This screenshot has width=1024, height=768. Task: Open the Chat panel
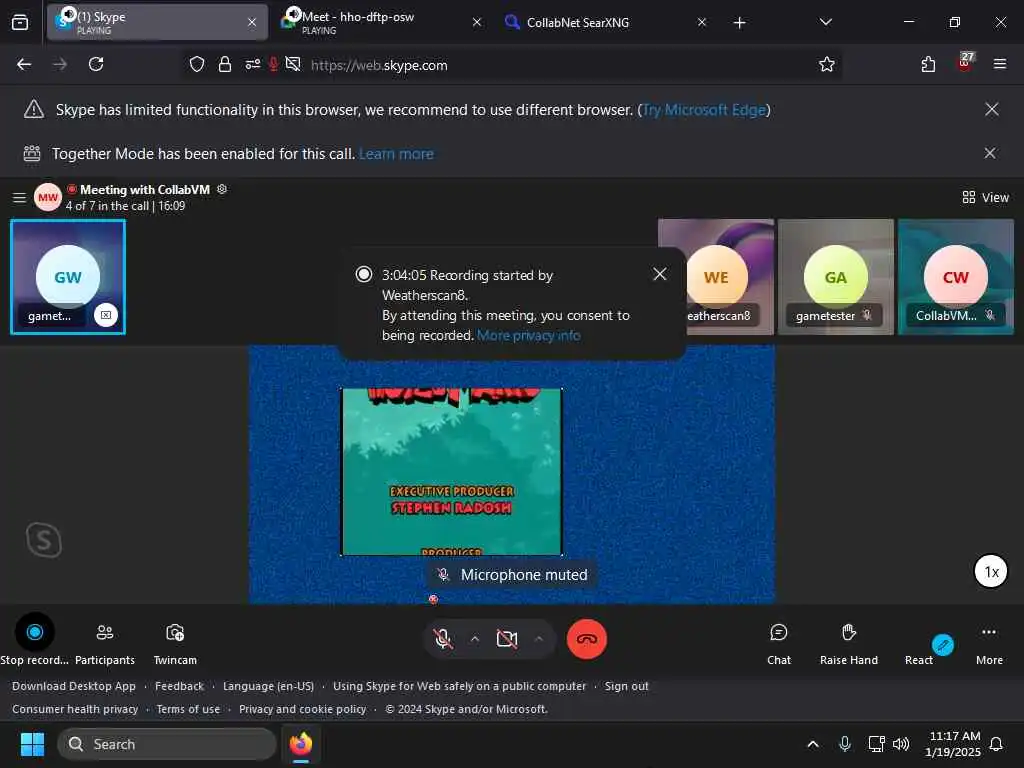click(x=778, y=643)
